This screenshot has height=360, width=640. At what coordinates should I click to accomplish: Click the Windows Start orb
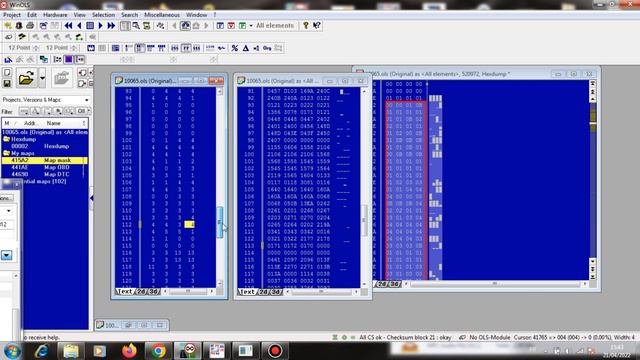pos(12,351)
